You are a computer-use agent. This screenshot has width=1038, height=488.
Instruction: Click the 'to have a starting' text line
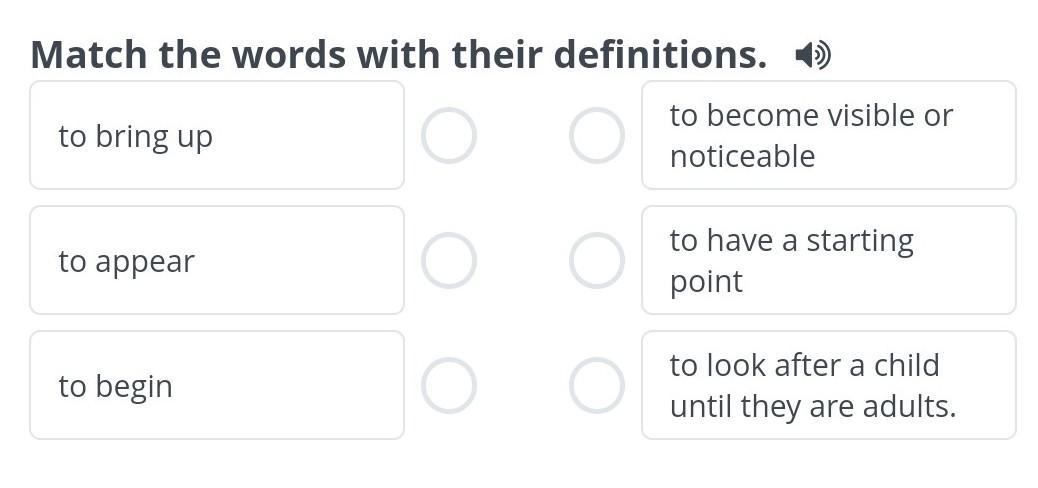pos(791,241)
